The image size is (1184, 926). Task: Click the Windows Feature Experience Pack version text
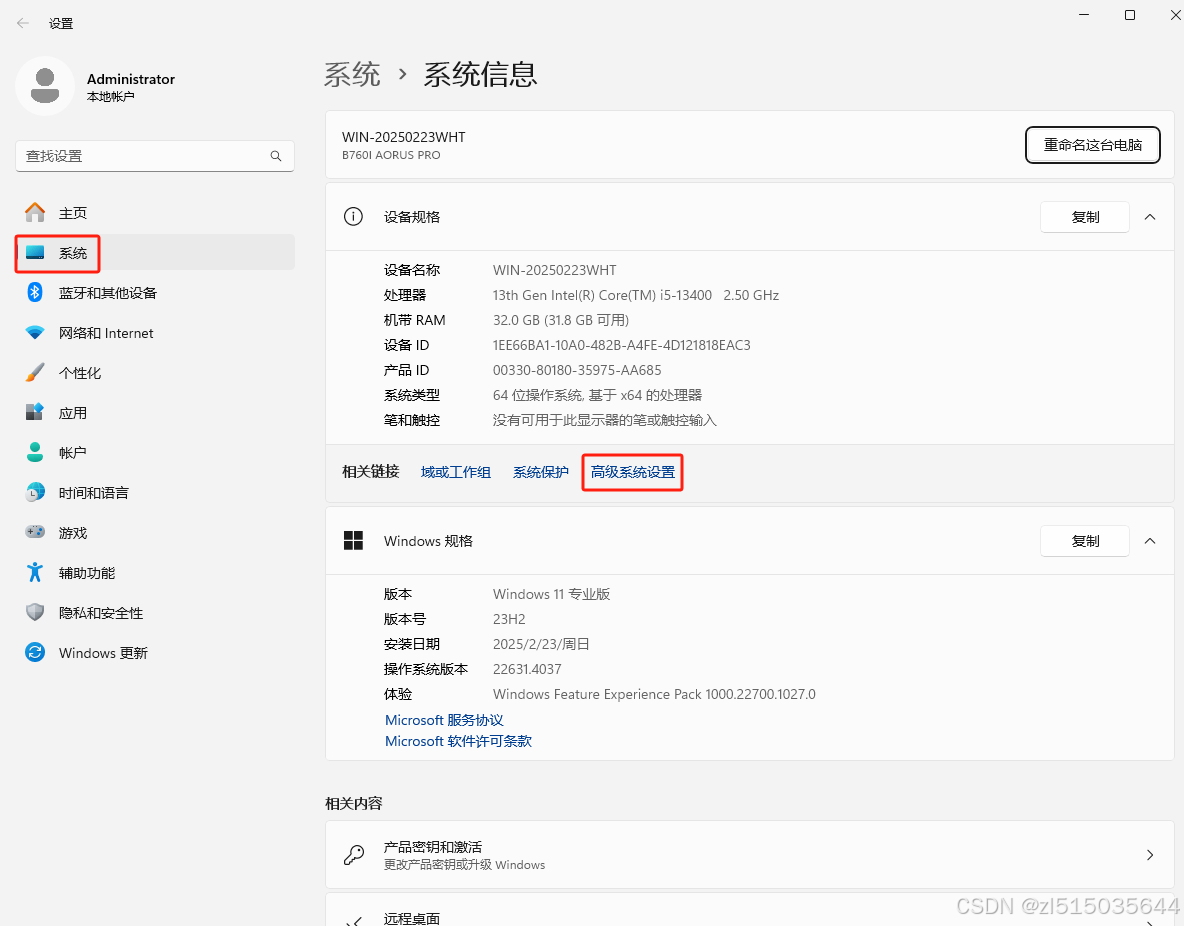point(654,694)
